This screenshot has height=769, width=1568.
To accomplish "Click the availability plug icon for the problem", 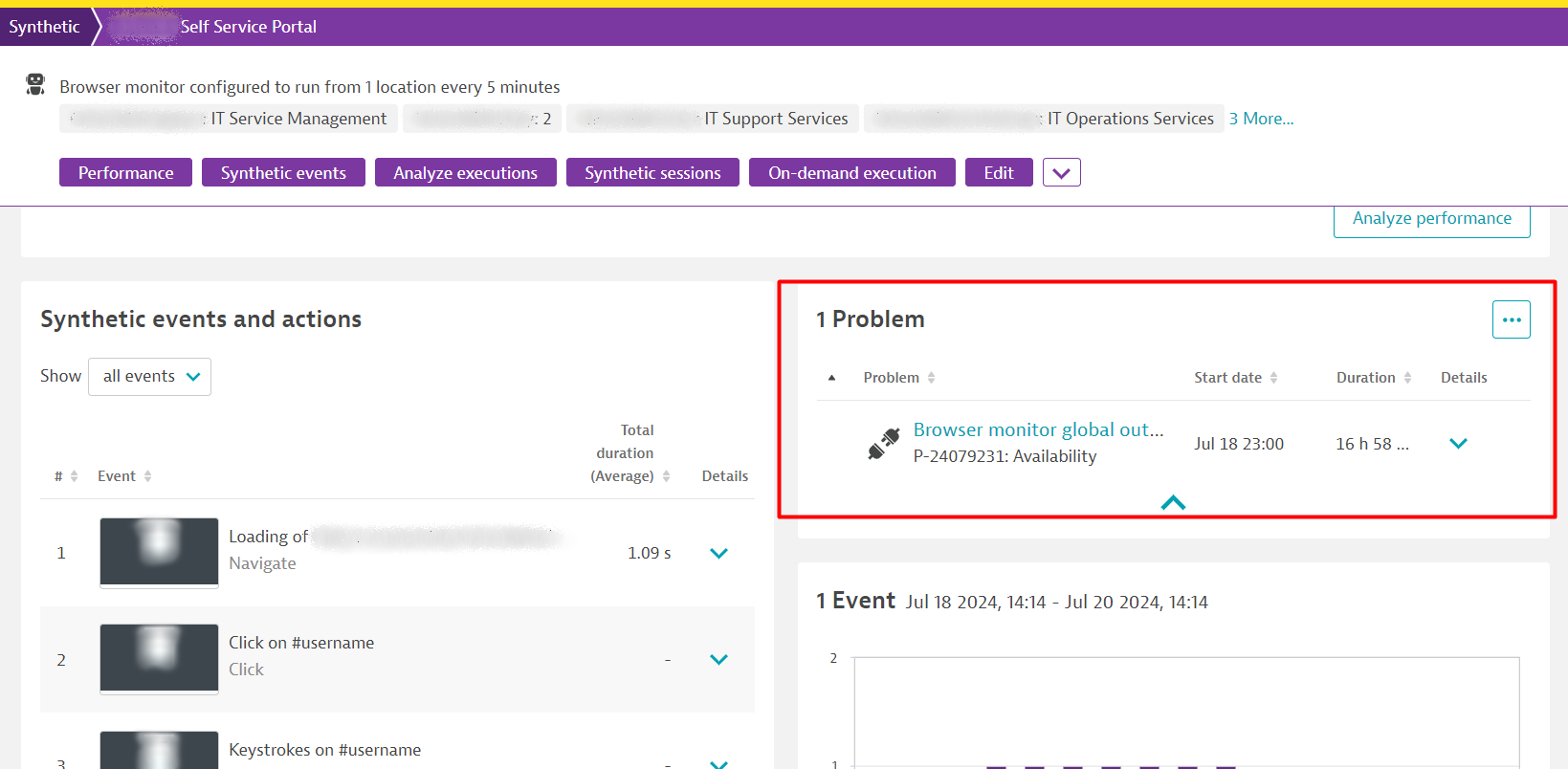I will tap(883, 444).
